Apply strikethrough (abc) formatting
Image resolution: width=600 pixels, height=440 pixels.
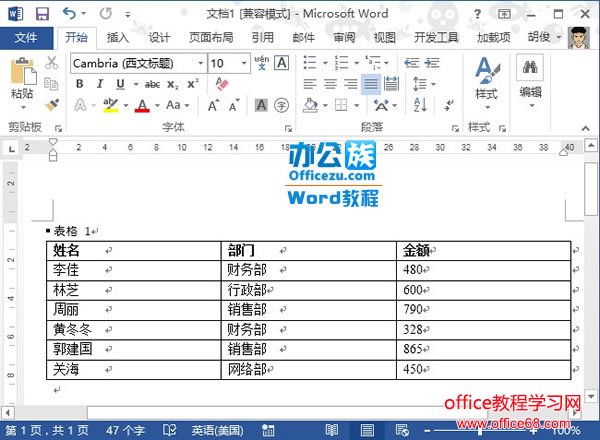click(x=152, y=84)
